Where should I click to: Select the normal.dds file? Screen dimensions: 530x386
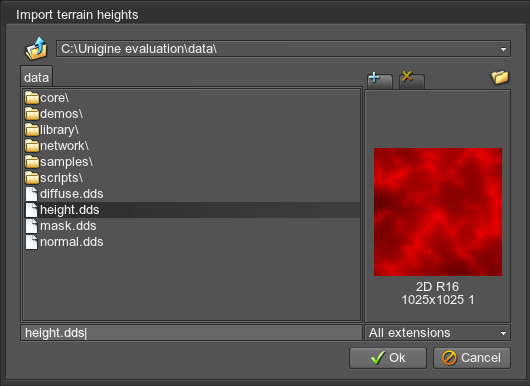point(72,242)
